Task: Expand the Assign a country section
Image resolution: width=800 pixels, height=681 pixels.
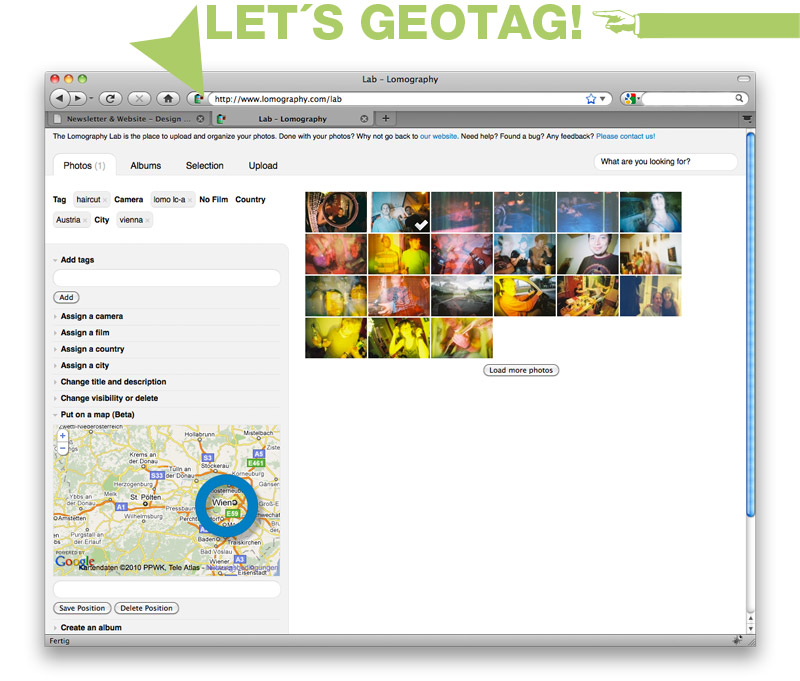Action: pyautogui.click(x=92, y=349)
